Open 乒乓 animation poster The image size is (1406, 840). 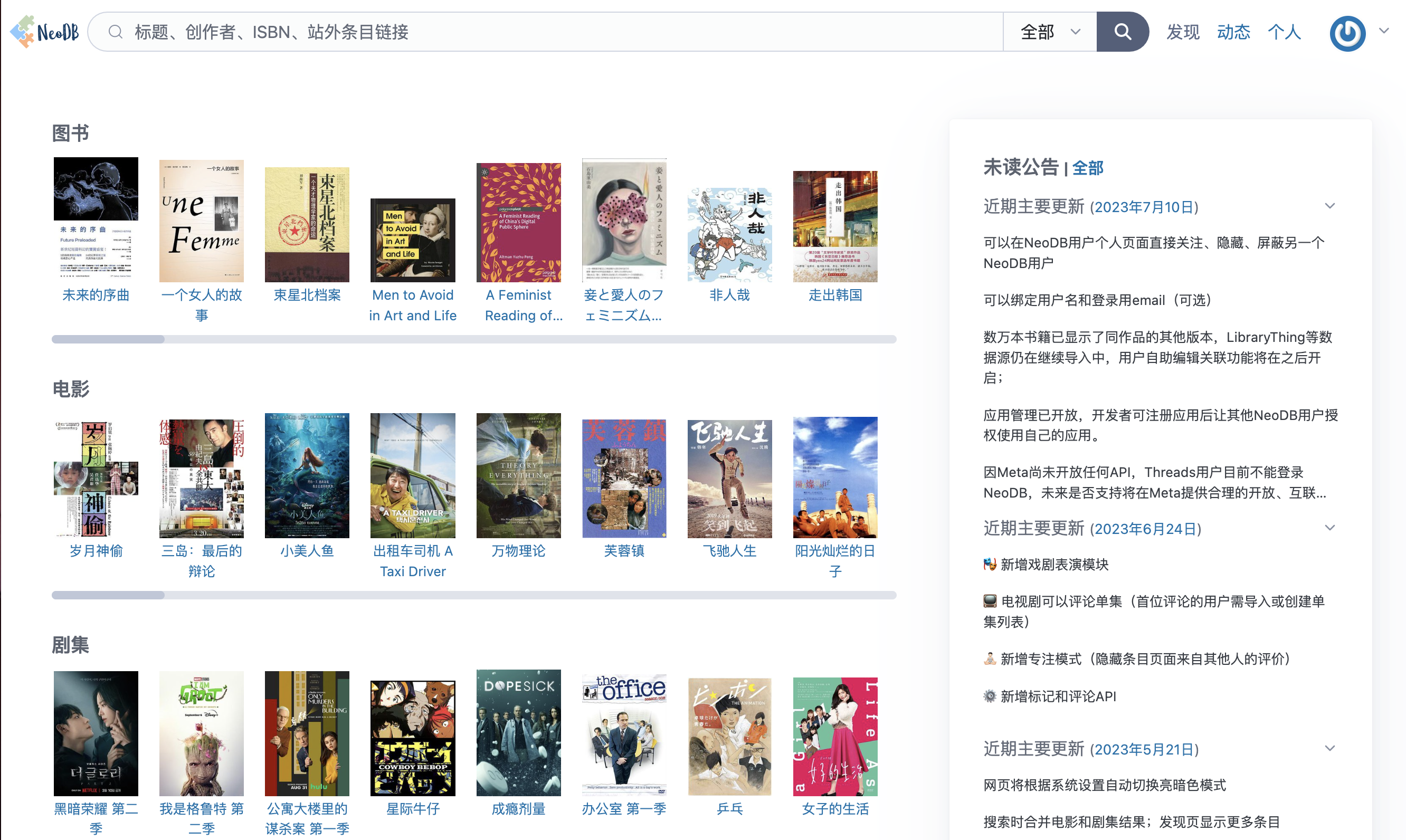click(729, 737)
